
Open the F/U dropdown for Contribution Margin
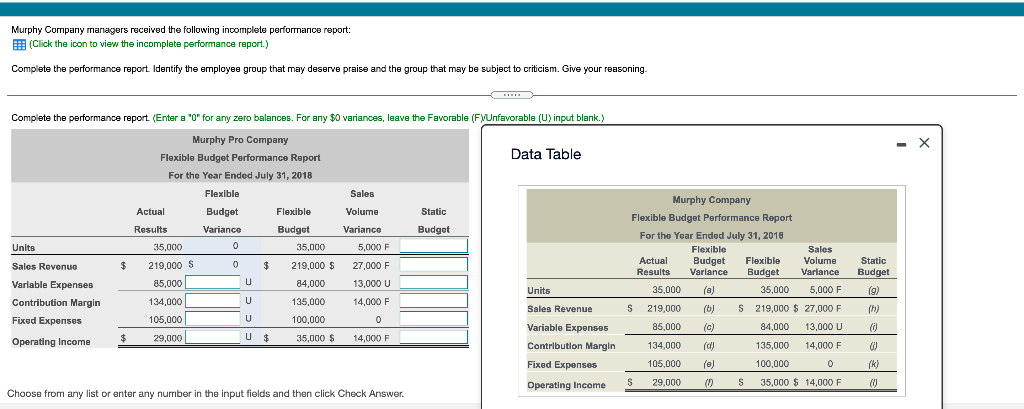[x=250, y=301]
